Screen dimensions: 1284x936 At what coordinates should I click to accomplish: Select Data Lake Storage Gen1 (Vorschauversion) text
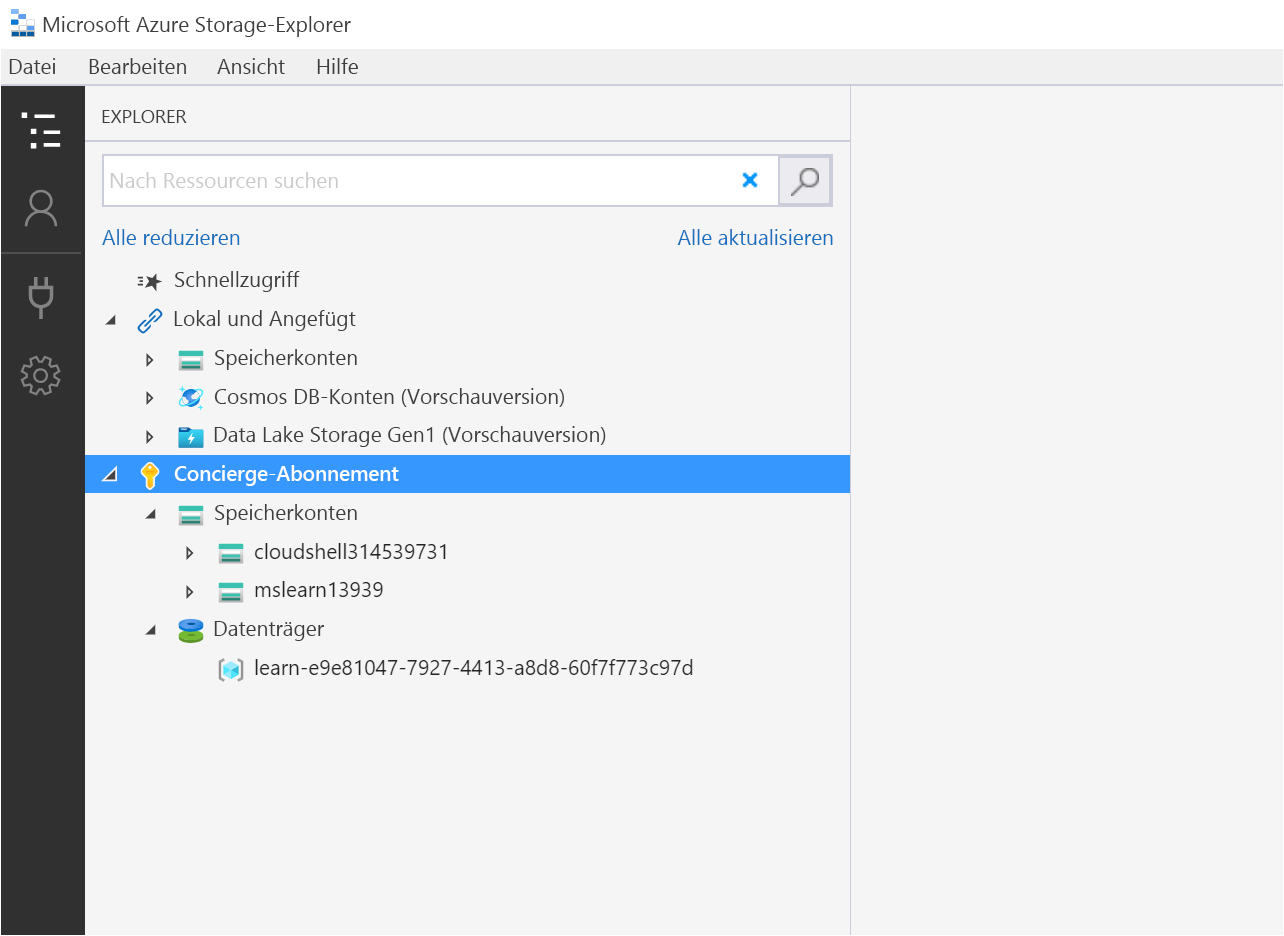pos(410,435)
